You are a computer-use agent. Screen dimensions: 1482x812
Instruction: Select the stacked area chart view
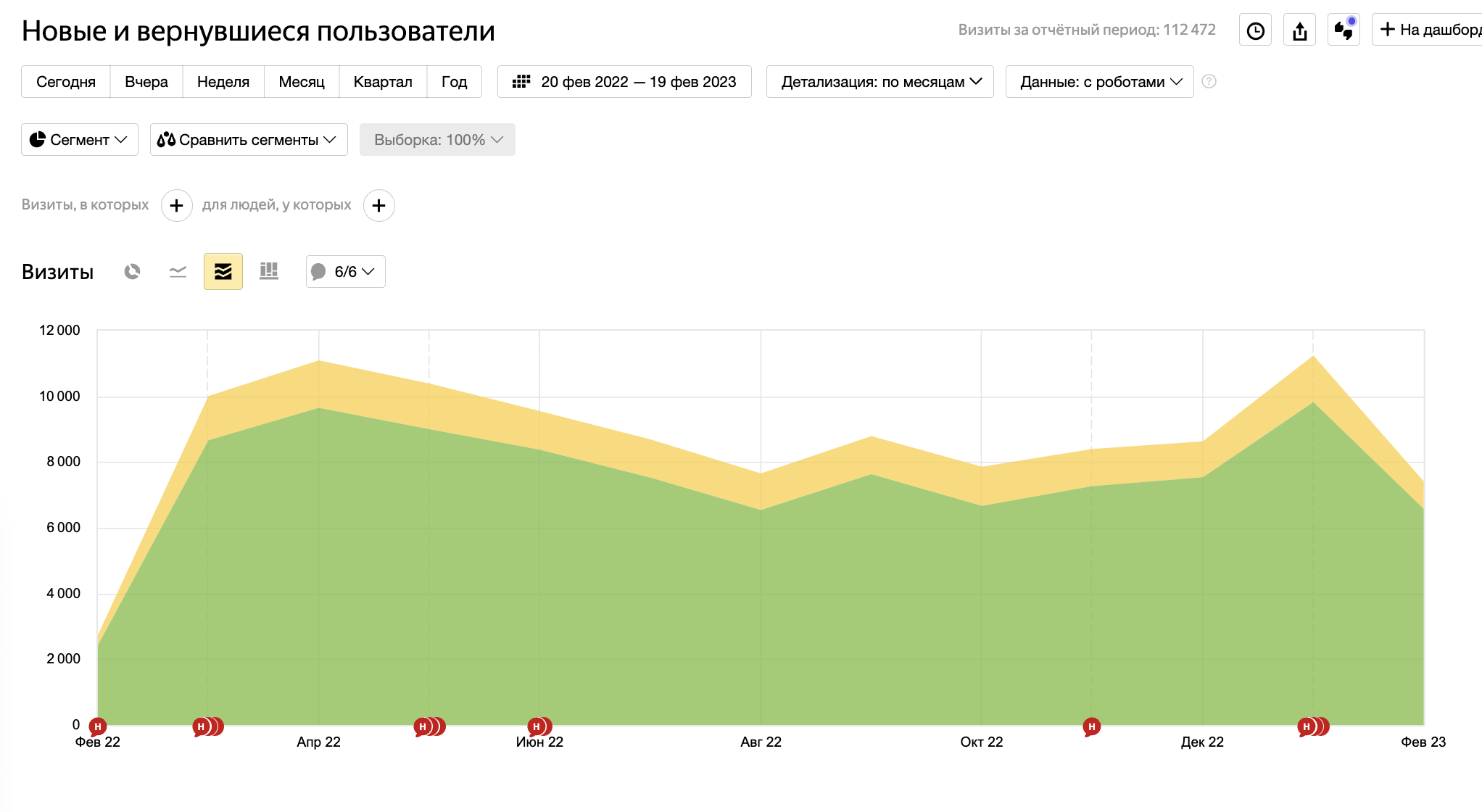coord(223,272)
